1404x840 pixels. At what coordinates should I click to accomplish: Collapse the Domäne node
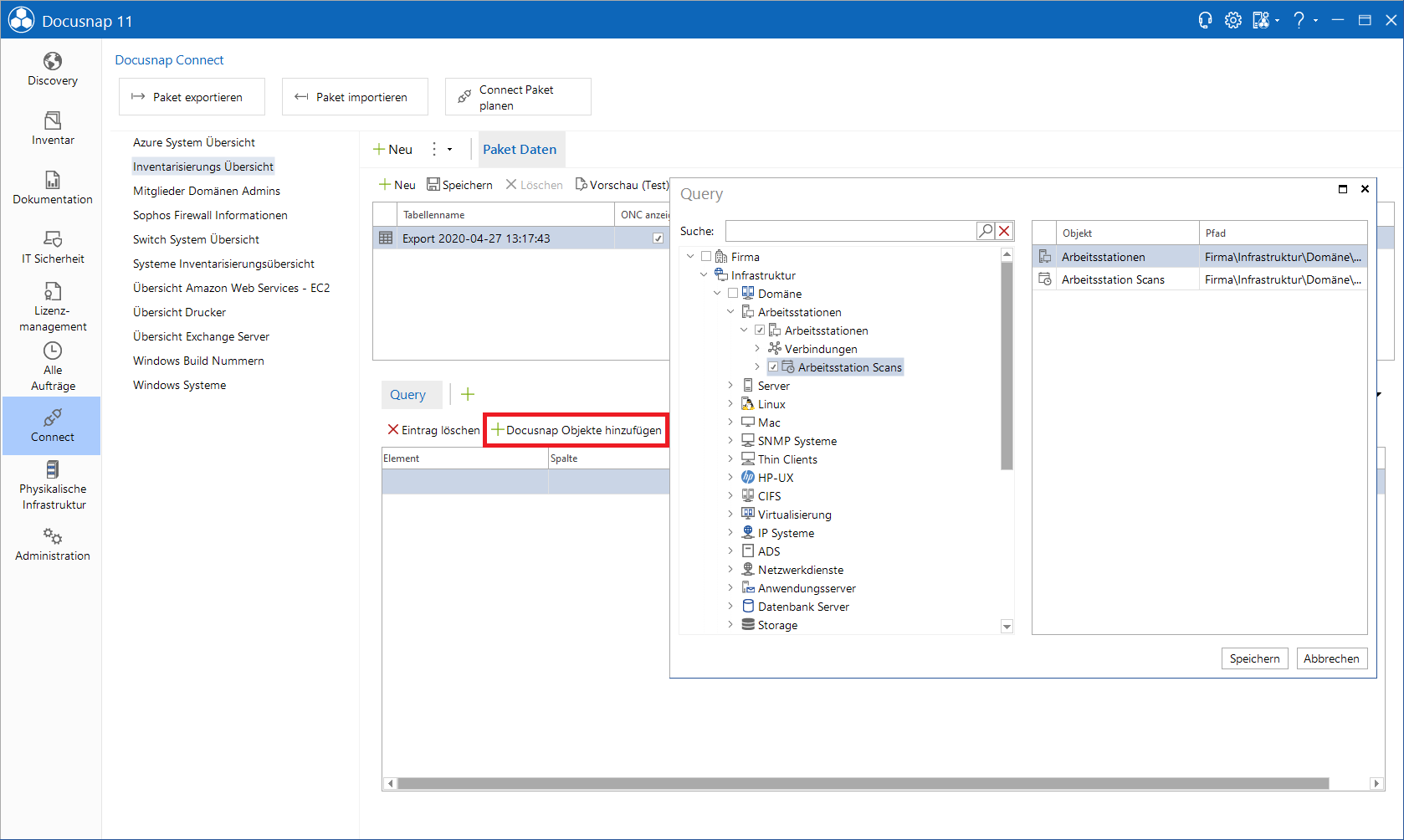pos(717,294)
